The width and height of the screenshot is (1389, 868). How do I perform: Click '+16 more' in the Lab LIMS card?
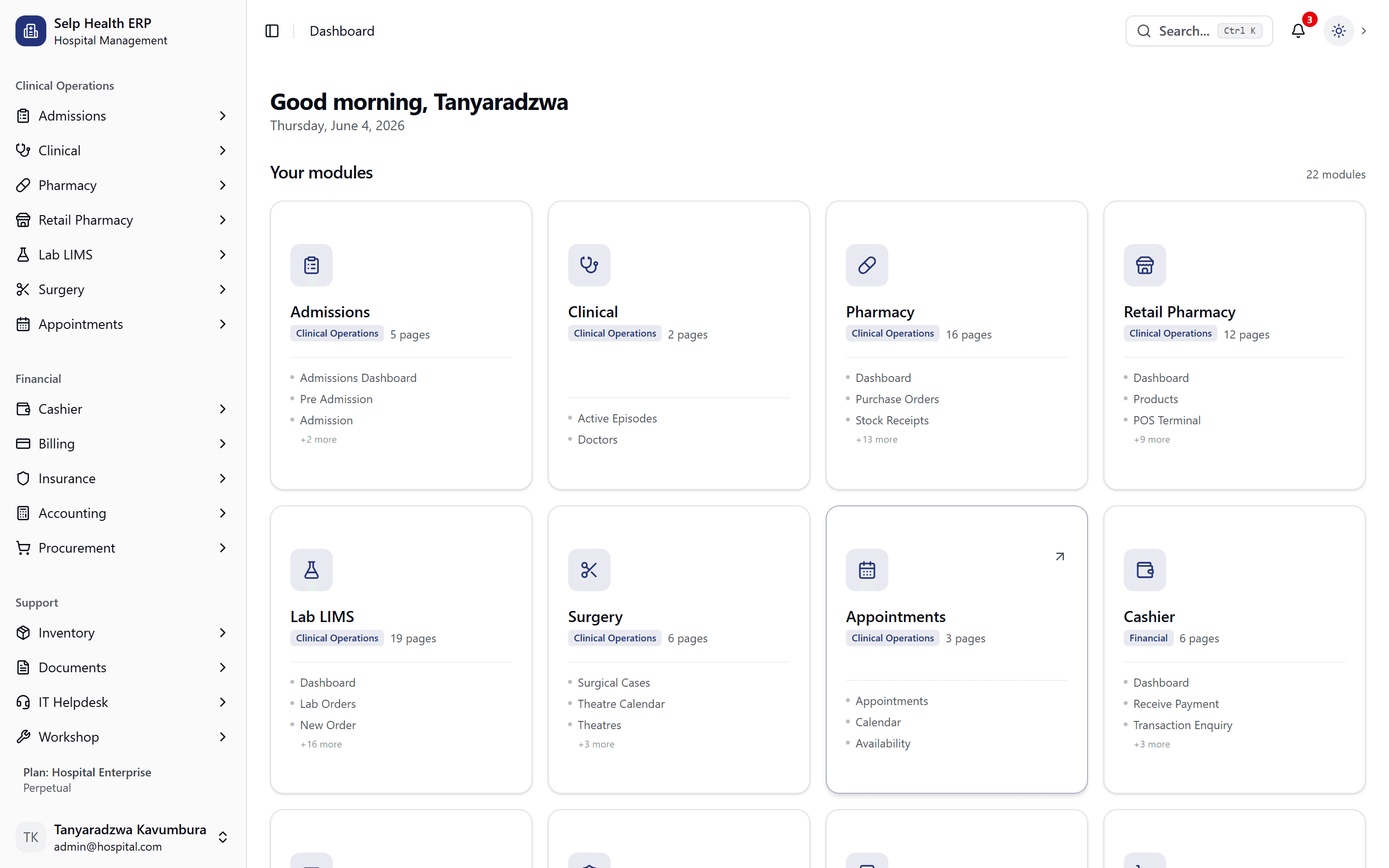pyautogui.click(x=321, y=745)
